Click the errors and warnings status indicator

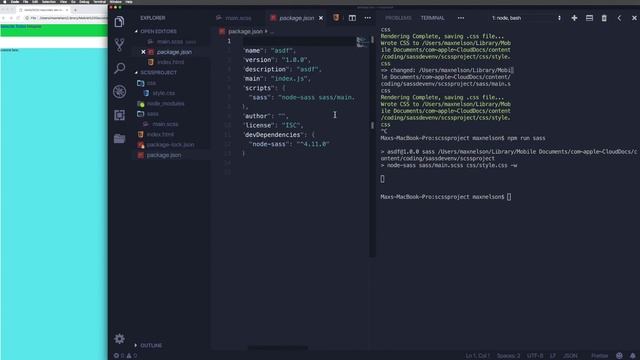[125, 356]
